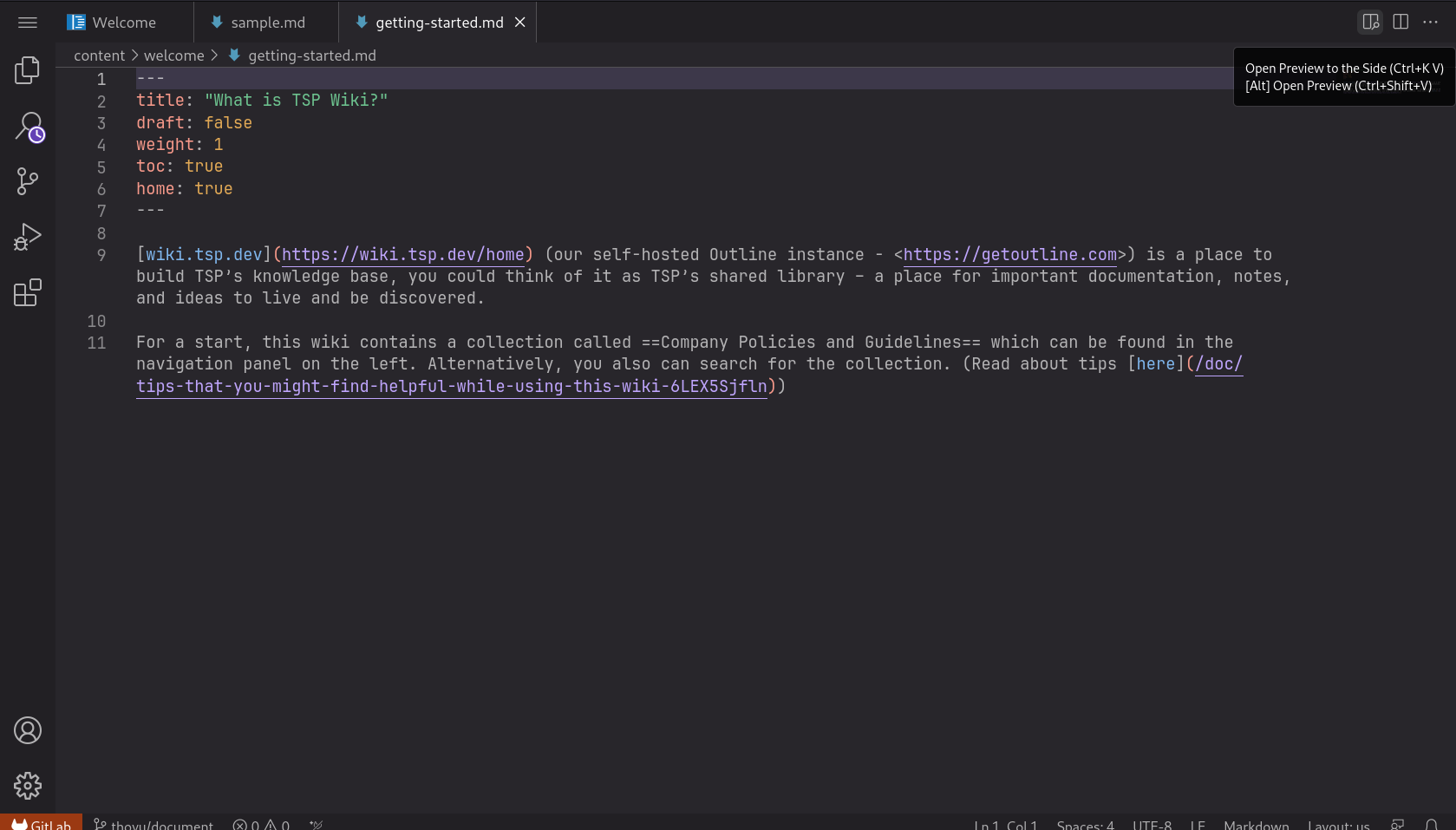The height and width of the screenshot is (830, 1456).
Task: Open the Source Control view
Action: pyautogui.click(x=28, y=181)
